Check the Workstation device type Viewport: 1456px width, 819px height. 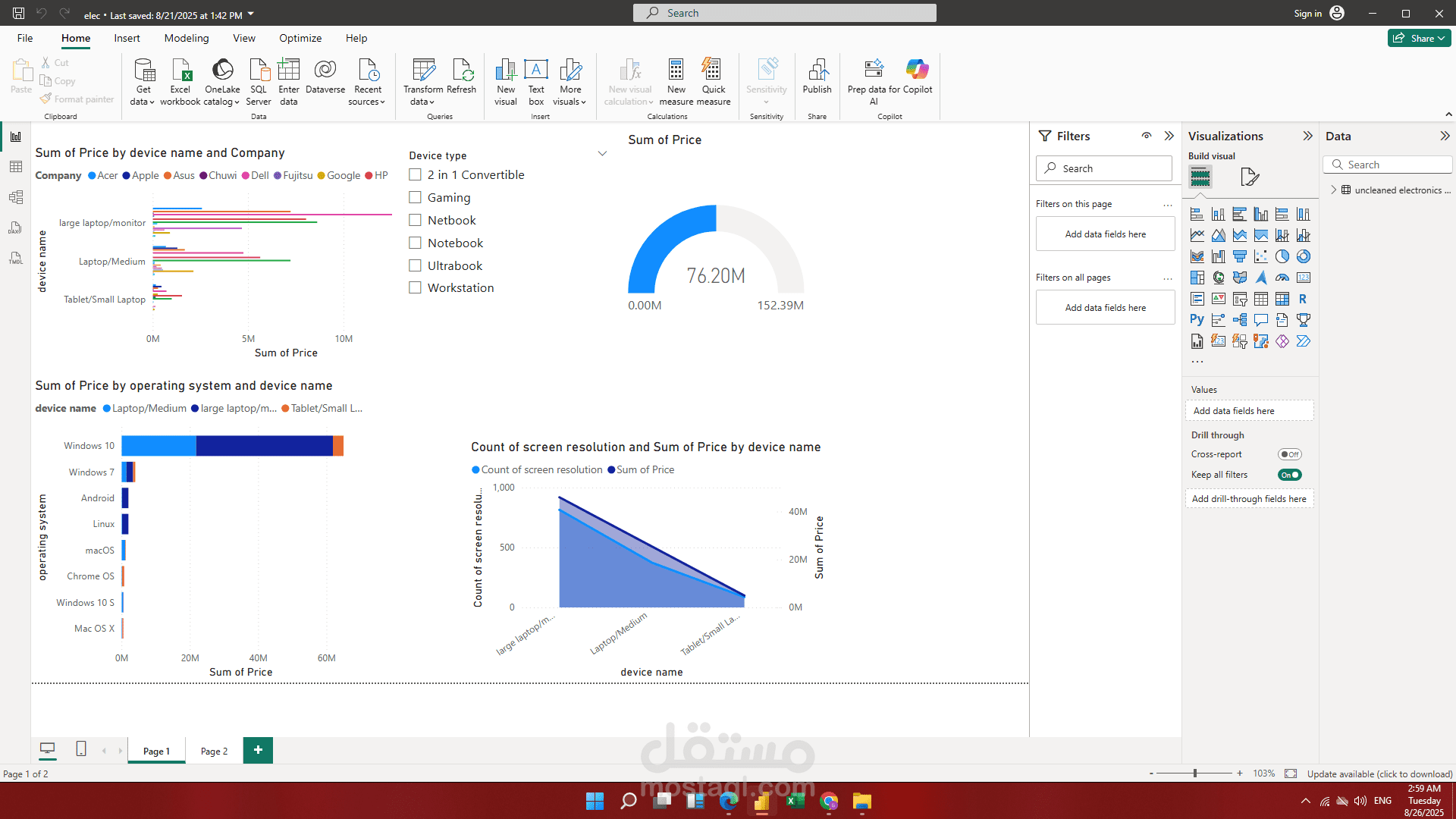(415, 287)
